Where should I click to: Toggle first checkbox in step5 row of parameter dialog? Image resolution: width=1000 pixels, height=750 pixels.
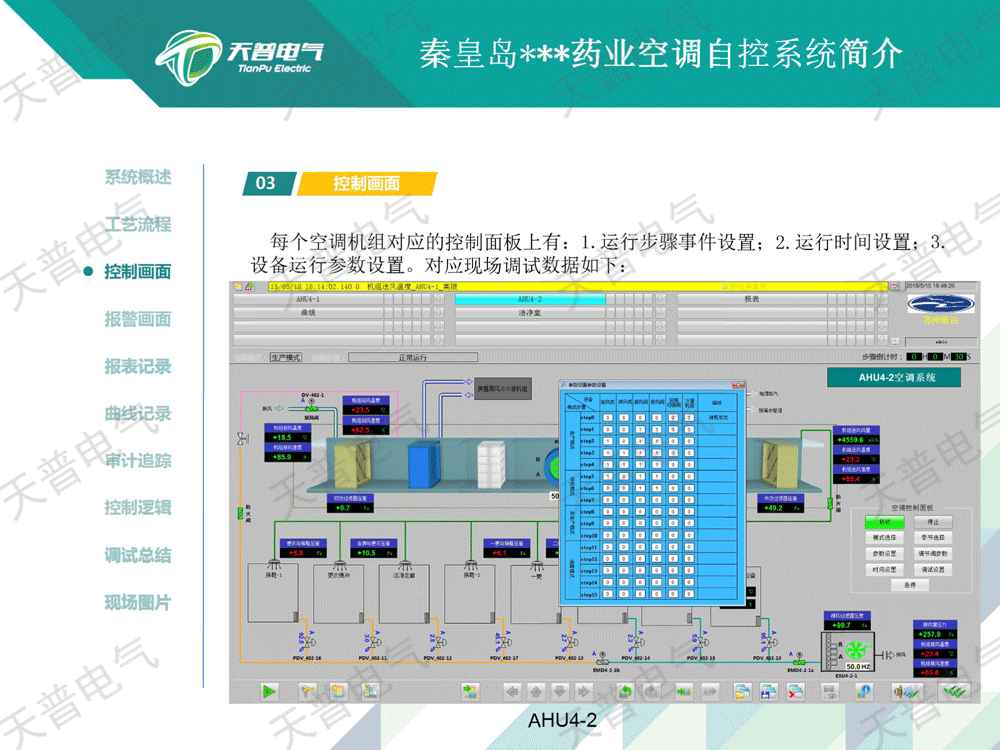click(x=608, y=476)
